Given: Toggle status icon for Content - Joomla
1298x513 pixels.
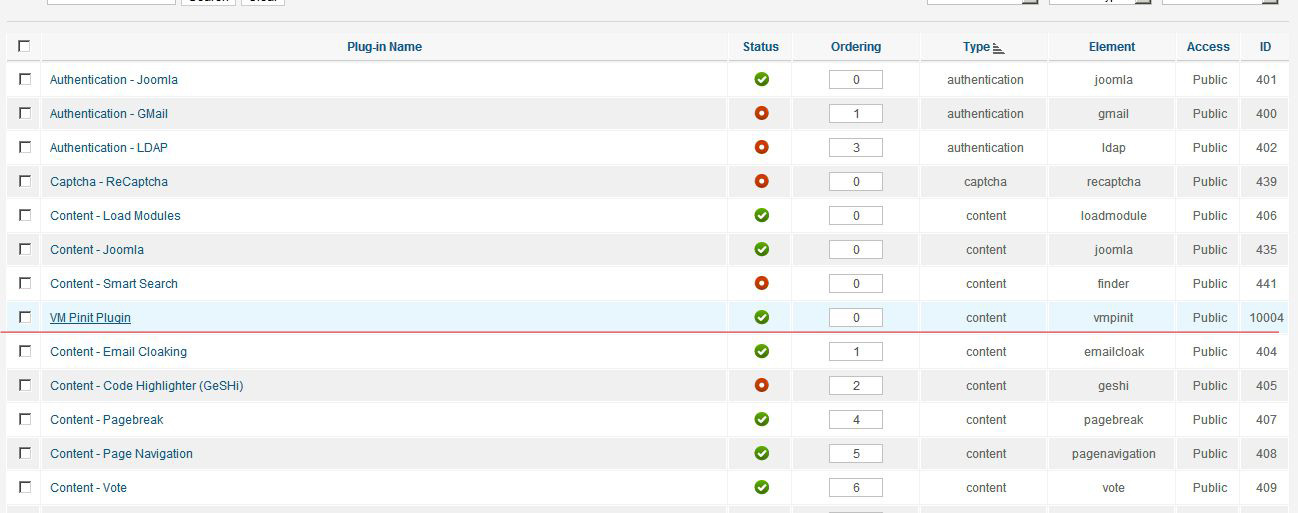Looking at the screenshot, I should point(761,249).
